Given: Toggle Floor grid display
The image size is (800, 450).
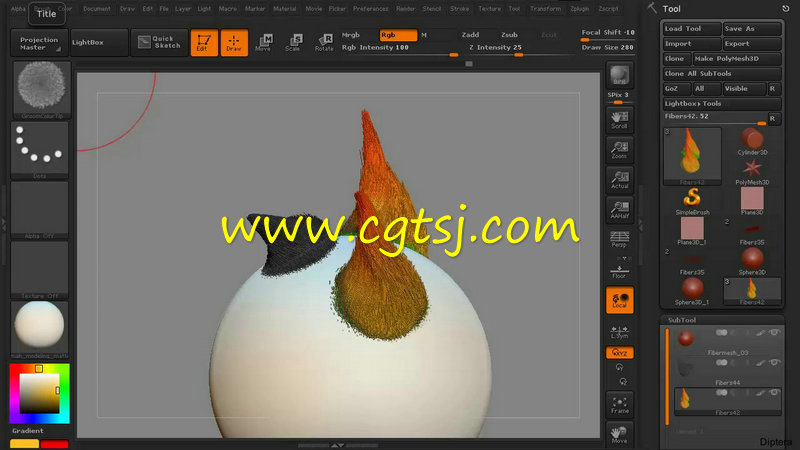Looking at the screenshot, I should point(619,270).
